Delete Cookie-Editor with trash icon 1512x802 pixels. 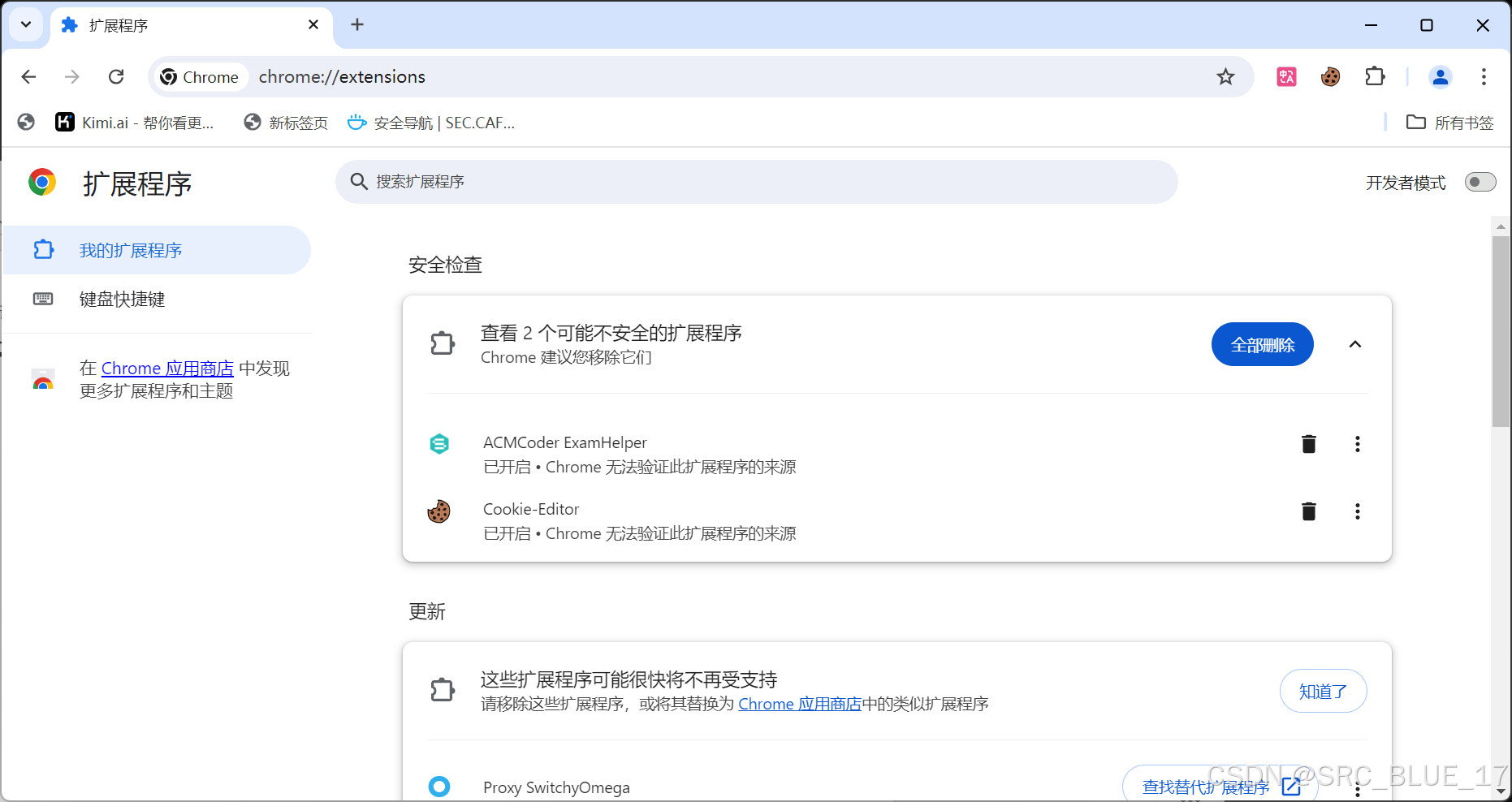tap(1309, 511)
